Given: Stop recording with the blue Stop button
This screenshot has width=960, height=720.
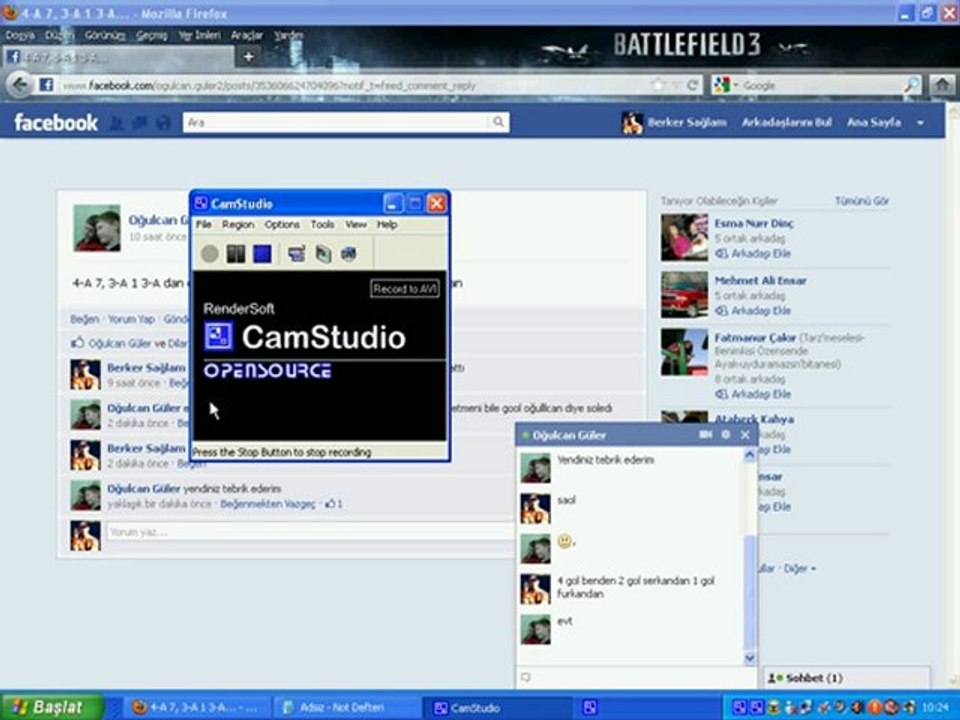Looking at the screenshot, I should (x=262, y=253).
